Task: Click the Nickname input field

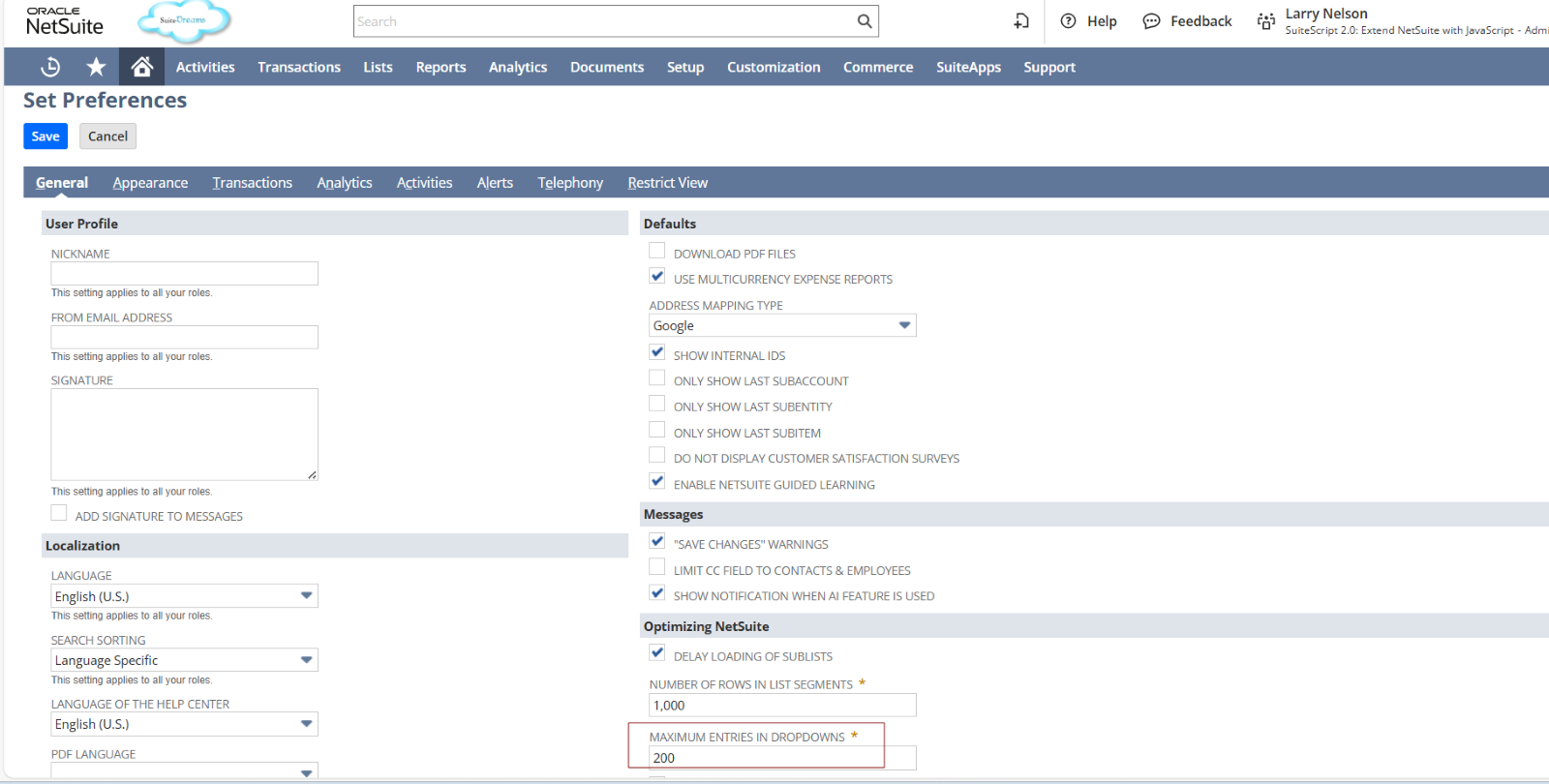Action: pyautogui.click(x=184, y=274)
